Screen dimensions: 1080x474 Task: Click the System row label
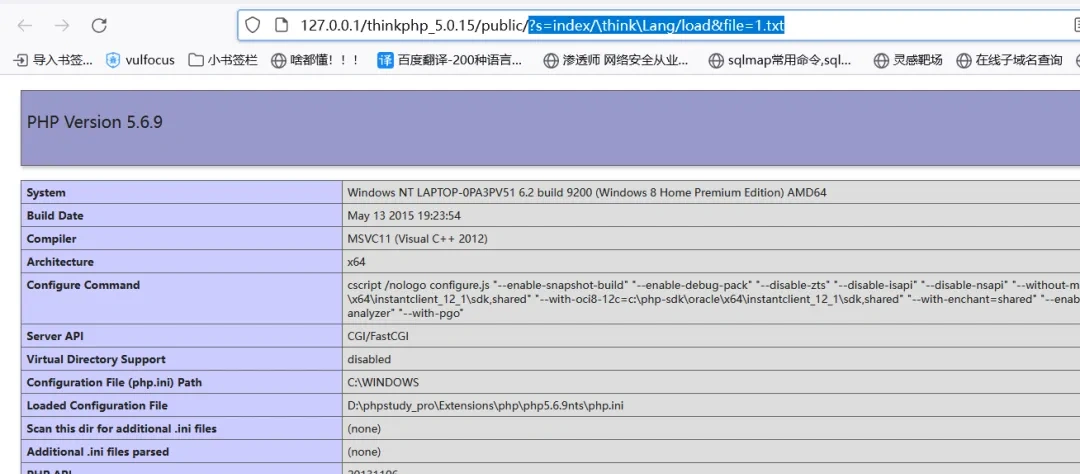(x=46, y=193)
